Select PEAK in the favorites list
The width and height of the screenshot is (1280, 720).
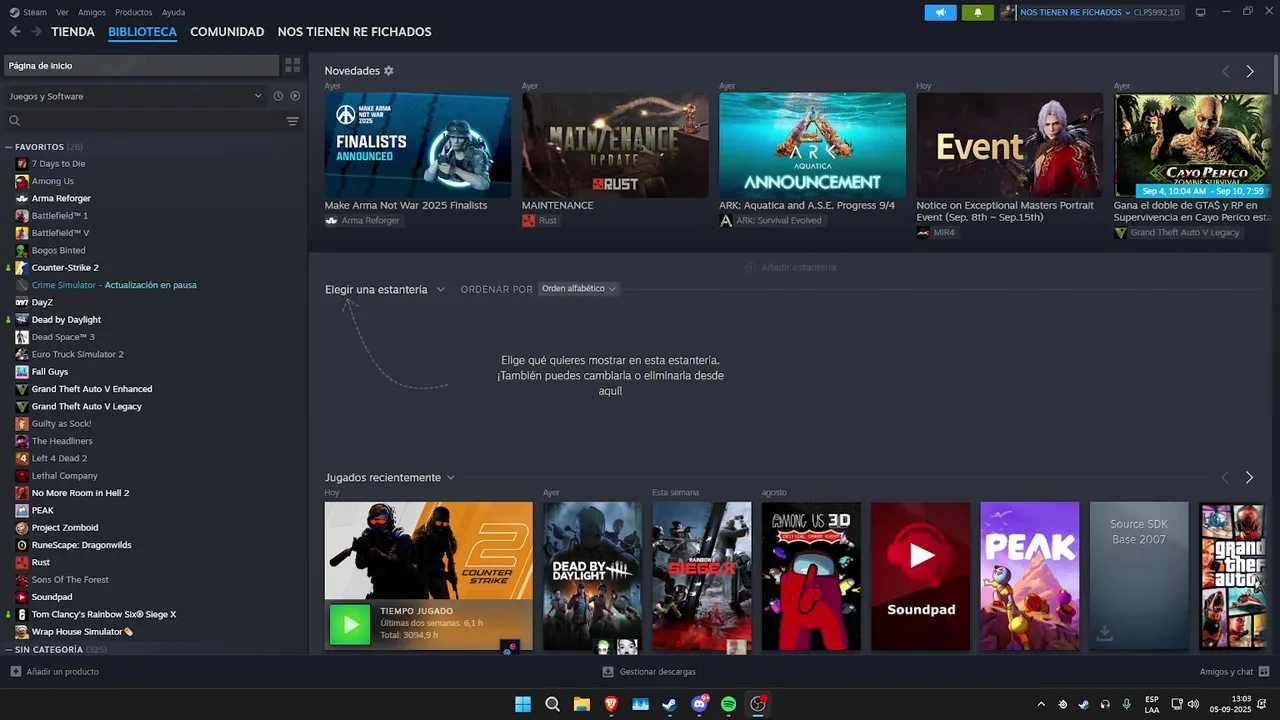(42, 510)
